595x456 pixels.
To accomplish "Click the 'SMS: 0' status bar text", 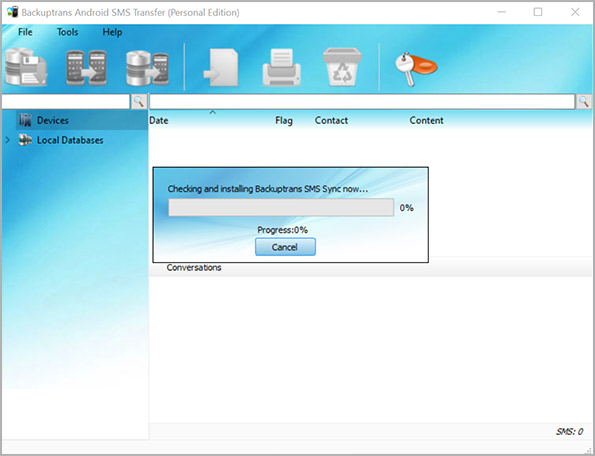I will (x=569, y=432).
